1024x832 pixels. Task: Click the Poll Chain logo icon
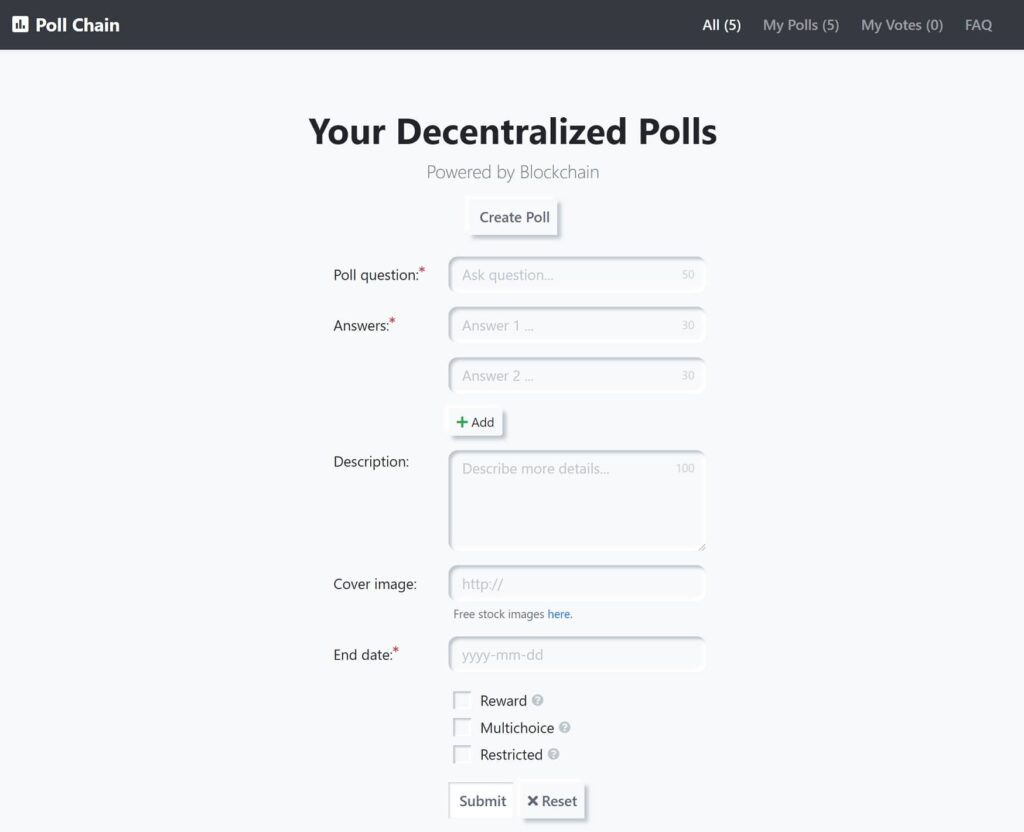[20, 25]
